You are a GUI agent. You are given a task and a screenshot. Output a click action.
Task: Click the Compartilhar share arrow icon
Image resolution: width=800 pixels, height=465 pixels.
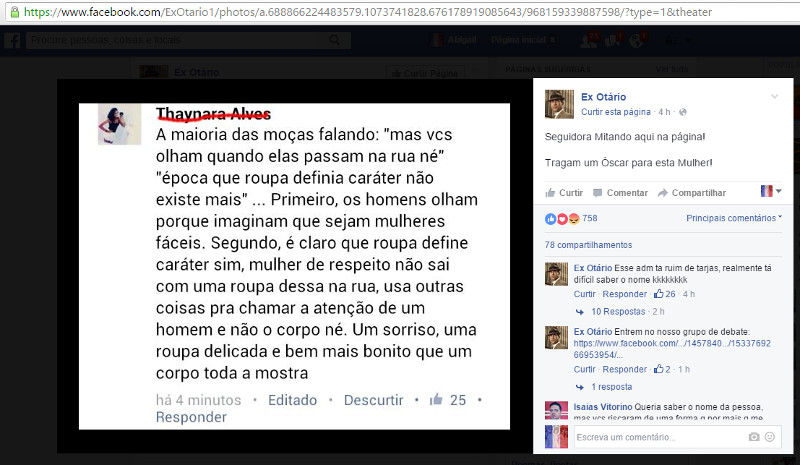[x=663, y=193]
